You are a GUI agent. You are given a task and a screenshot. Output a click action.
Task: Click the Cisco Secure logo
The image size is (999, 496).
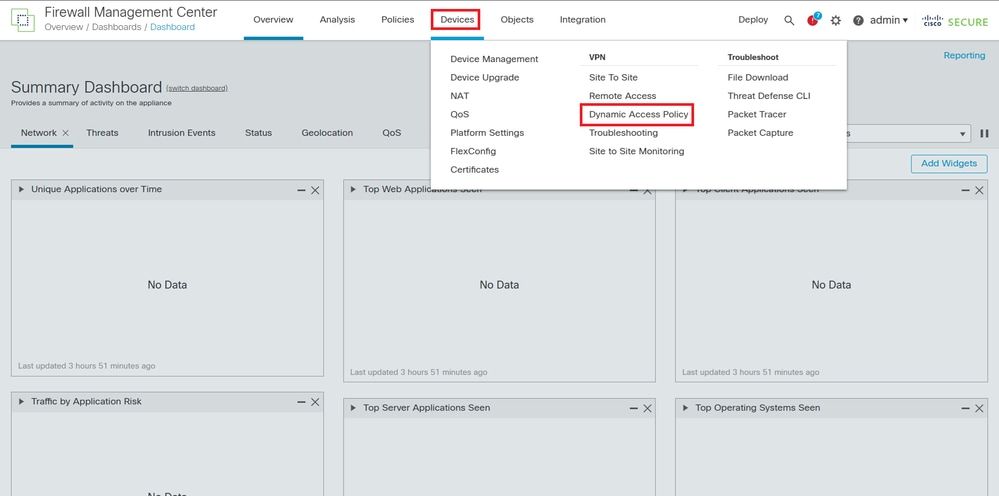[x=954, y=20]
